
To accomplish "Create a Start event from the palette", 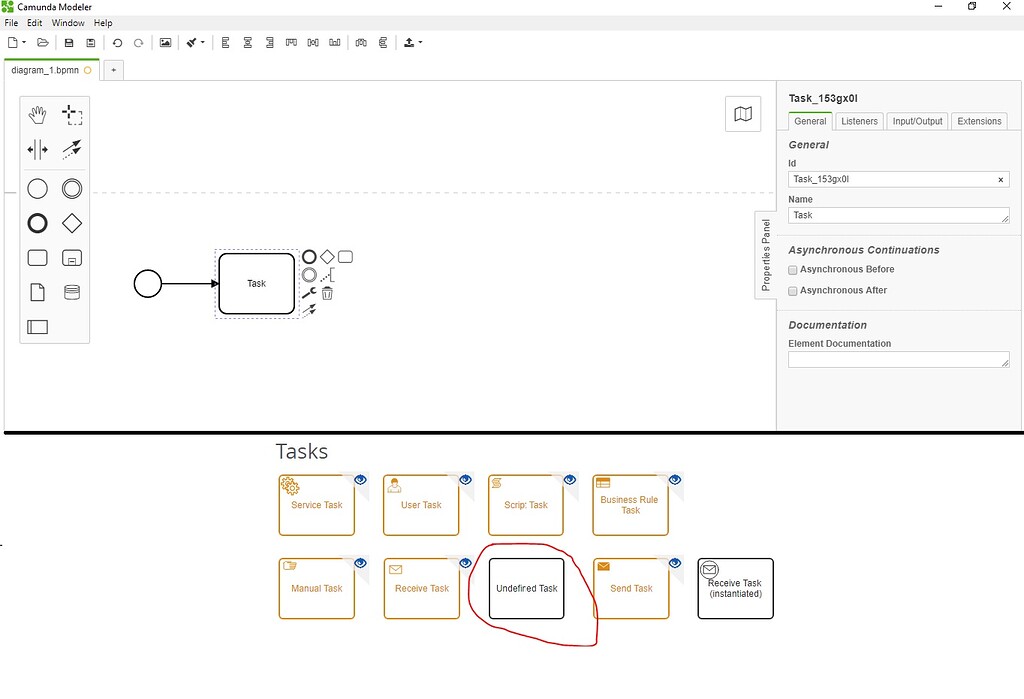I will [x=37, y=188].
